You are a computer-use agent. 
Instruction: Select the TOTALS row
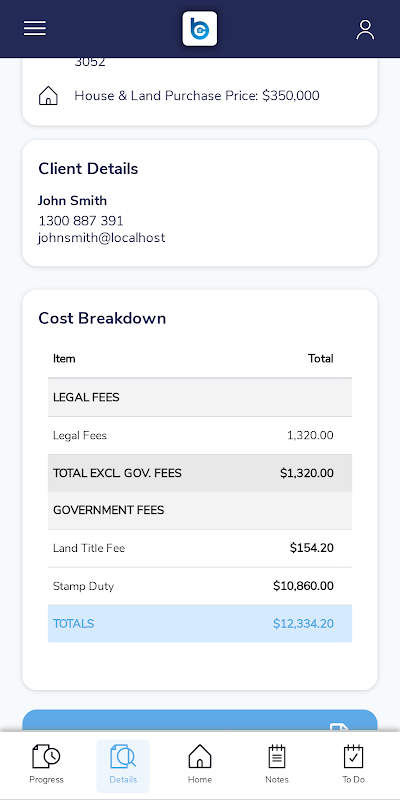(x=200, y=623)
